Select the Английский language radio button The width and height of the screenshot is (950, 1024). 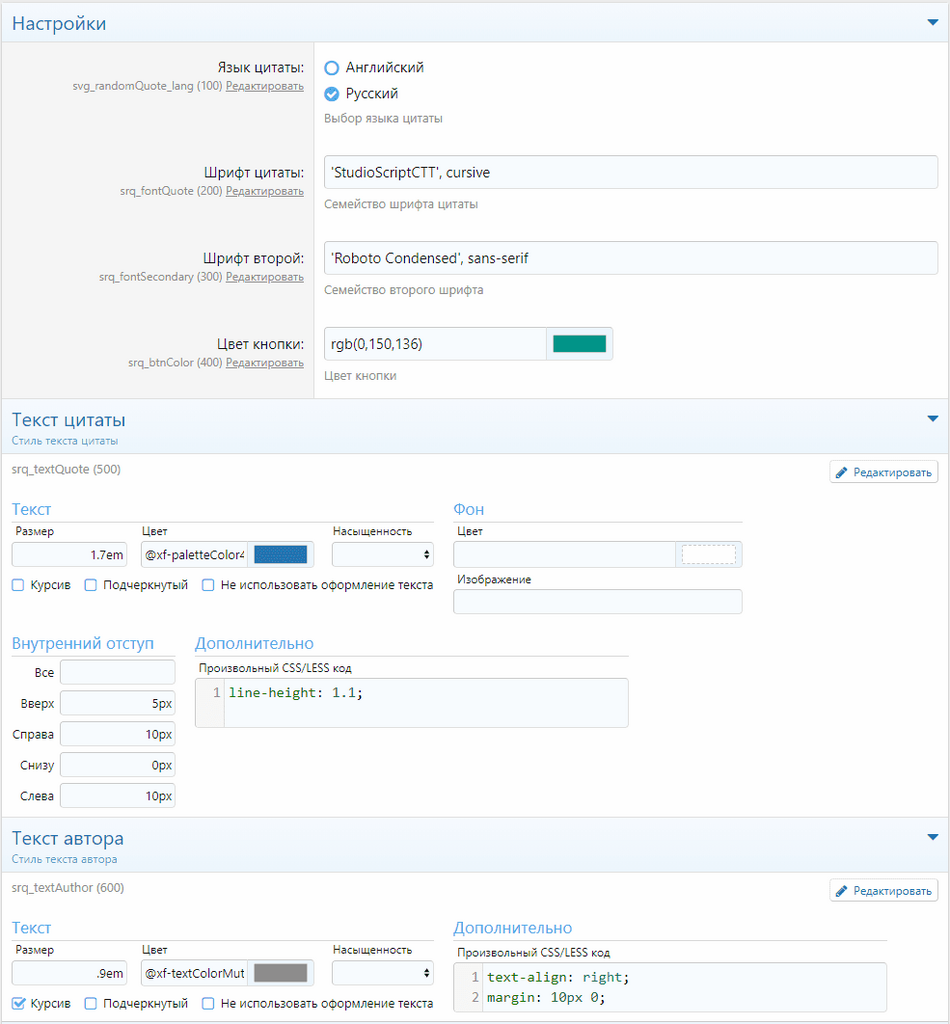[x=332, y=68]
